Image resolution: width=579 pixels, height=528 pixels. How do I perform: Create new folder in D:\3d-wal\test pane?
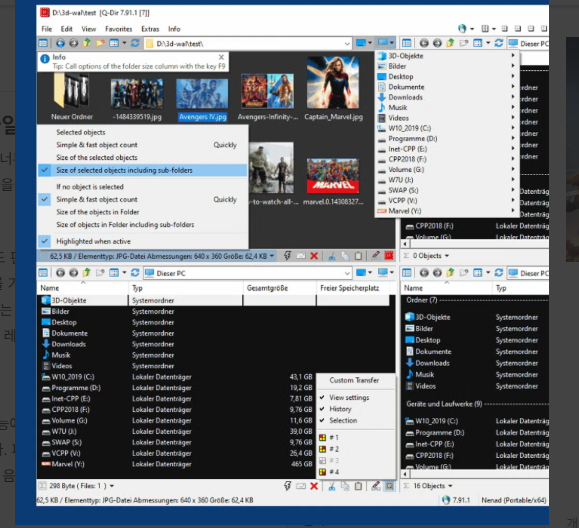[100, 43]
